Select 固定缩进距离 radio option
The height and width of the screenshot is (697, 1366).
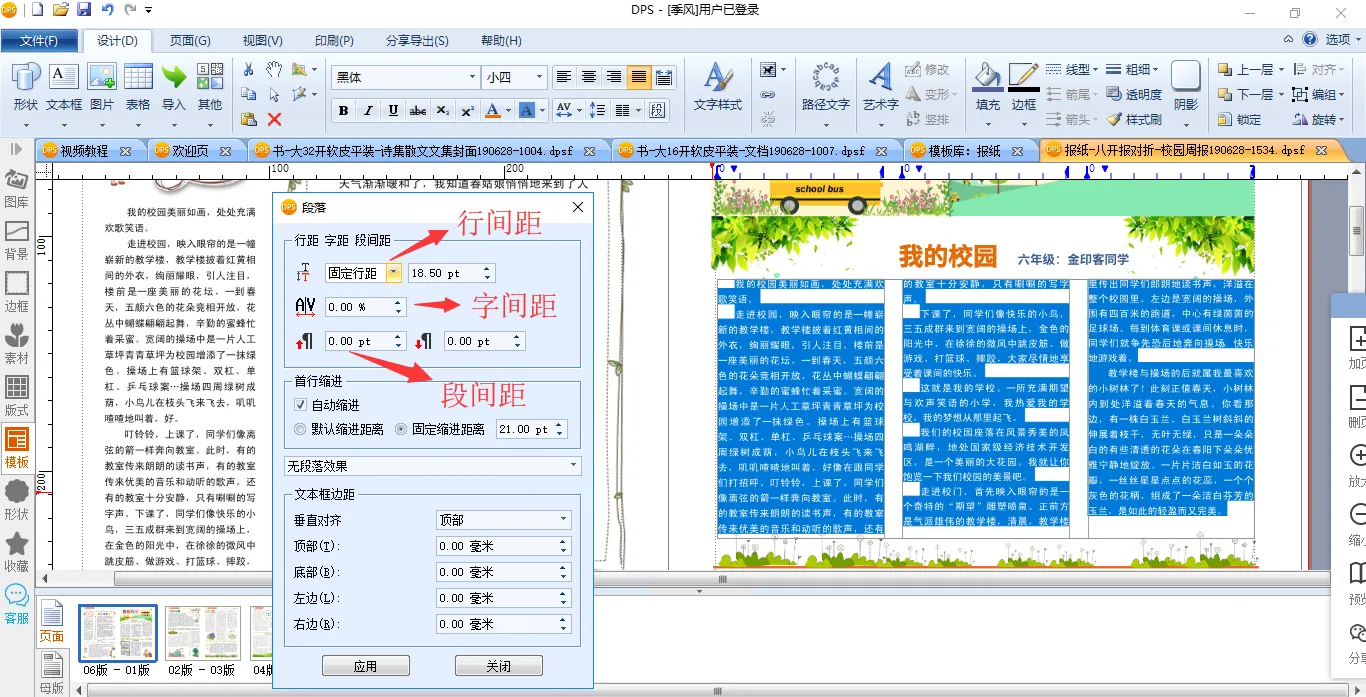click(402, 429)
